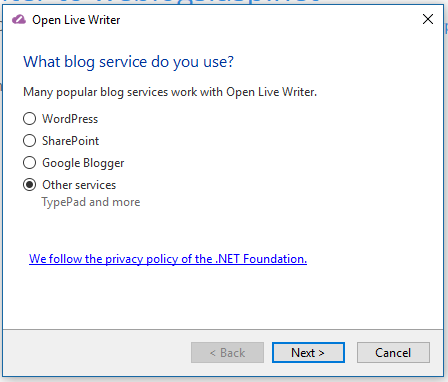The width and height of the screenshot is (448, 382).
Task: Click the 'What blog service do you use?' heading
Action: [129, 62]
